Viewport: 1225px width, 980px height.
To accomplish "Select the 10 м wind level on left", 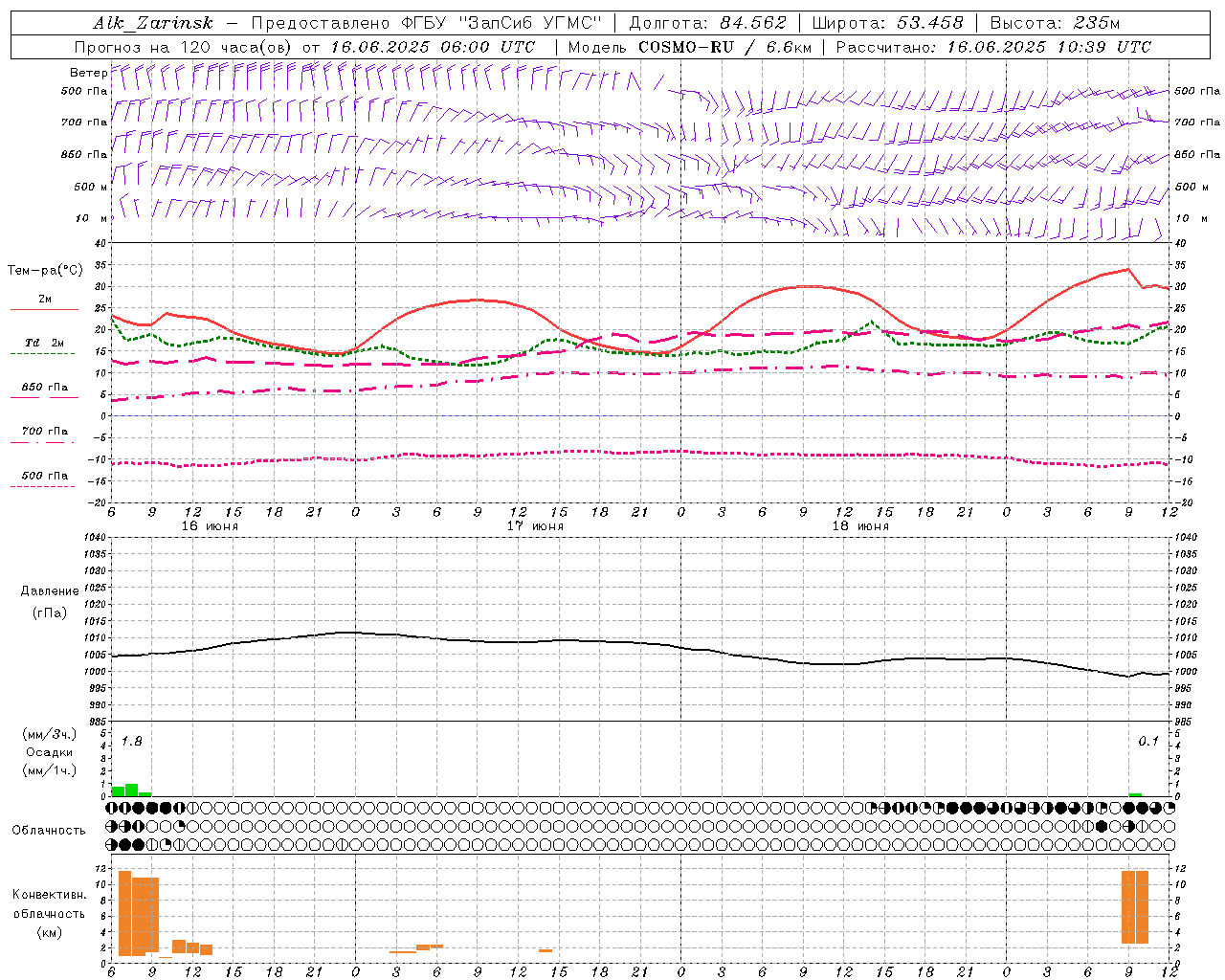I will 91,218.
